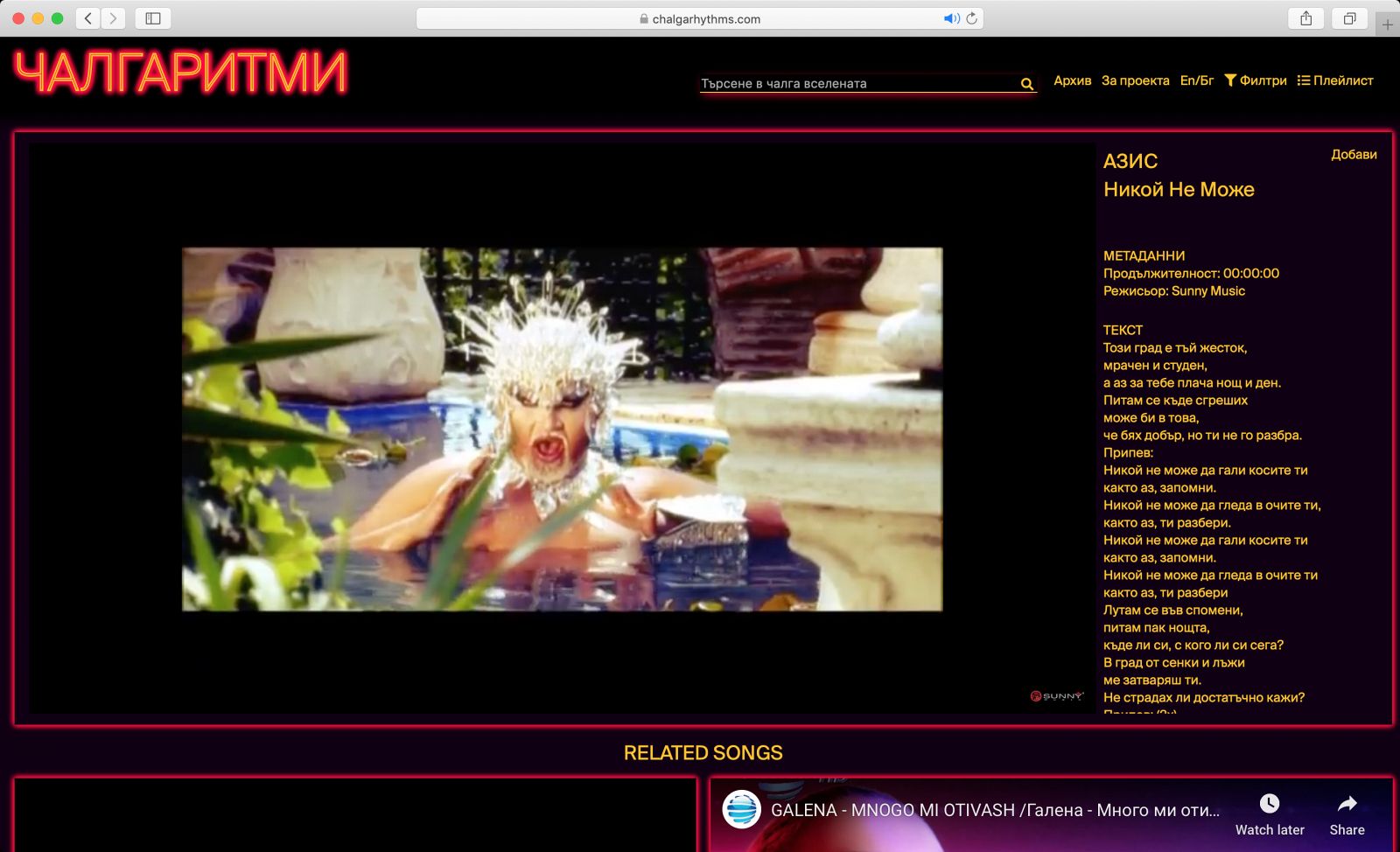This screenshot has width=1400, height=852.
Task: Click lyric В град от сенки и лъжи
Action: pyautogui.click(x=1173, y=662)
